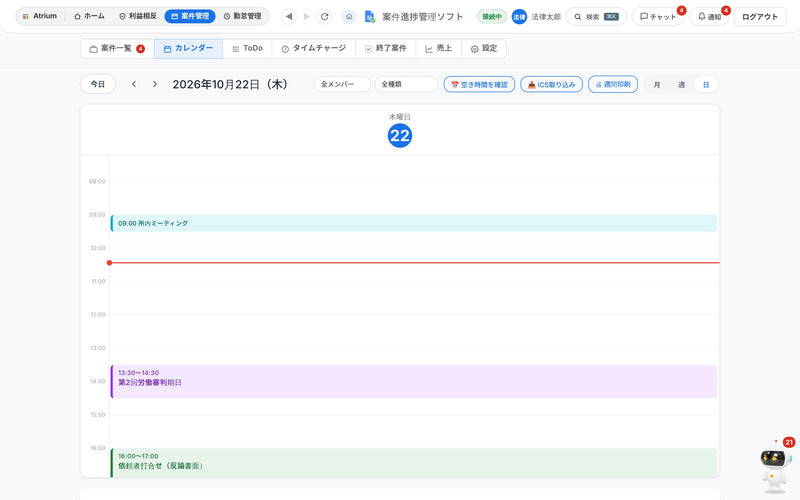Screen dimensions: 800x500
Task: Switch calendar to 日 view
Action: tap(706, 85)
